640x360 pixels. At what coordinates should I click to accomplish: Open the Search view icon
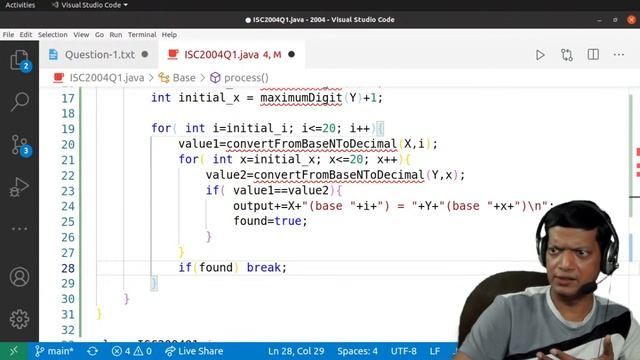tap(19, 102)
